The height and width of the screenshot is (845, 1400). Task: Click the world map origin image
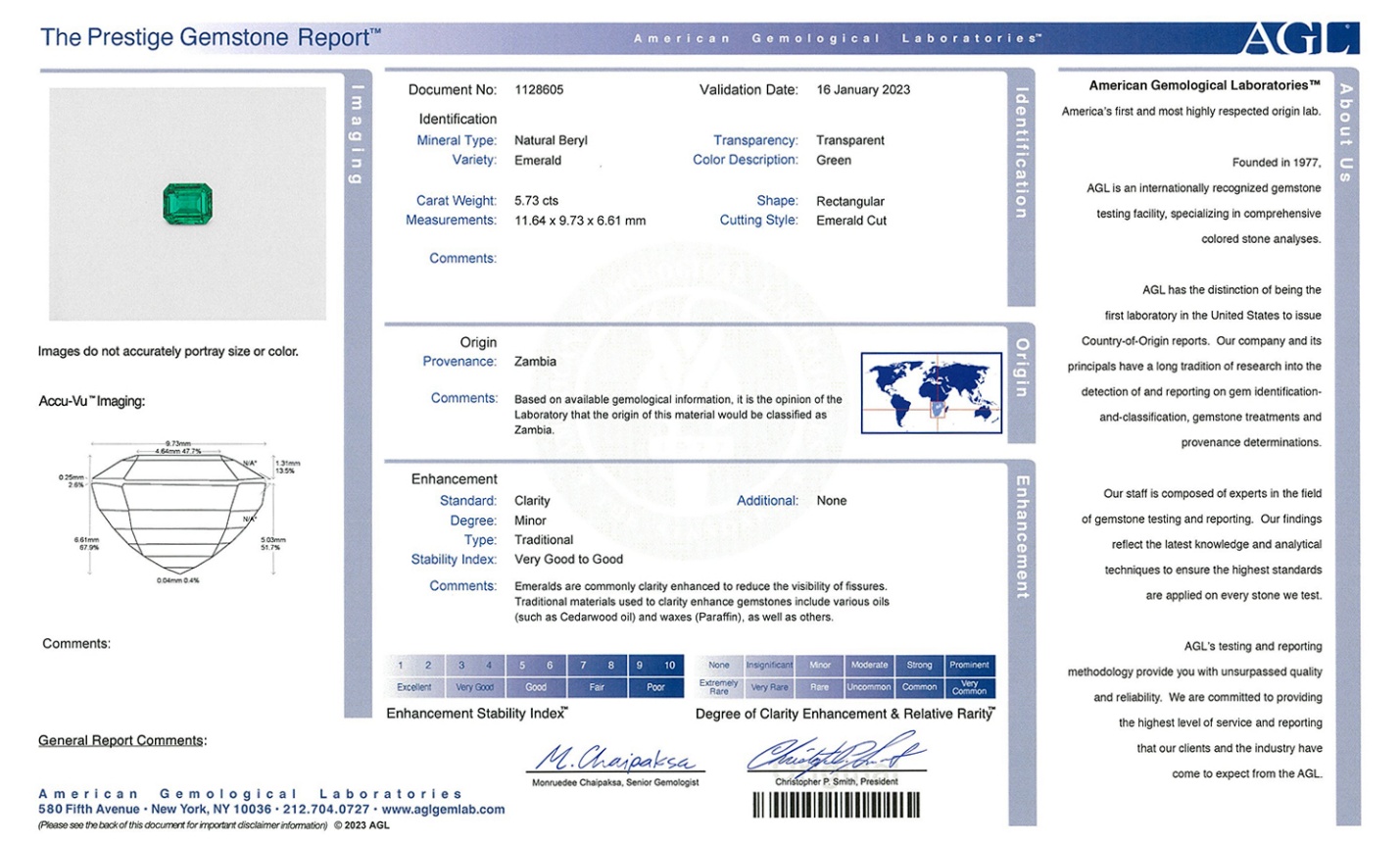[931, 392]
